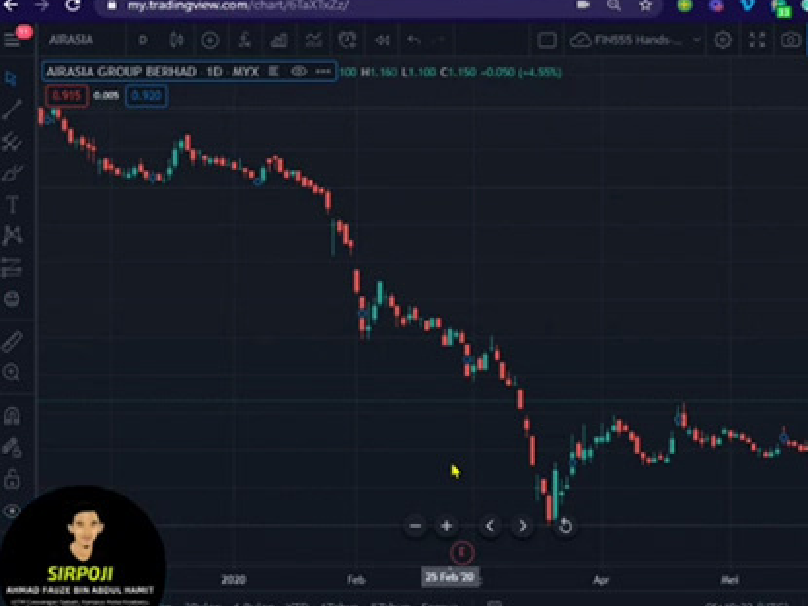Click the my.tradingview.com address bar
Screen dimensions: 808x606
pyautogui.click(x=238, y=6)
